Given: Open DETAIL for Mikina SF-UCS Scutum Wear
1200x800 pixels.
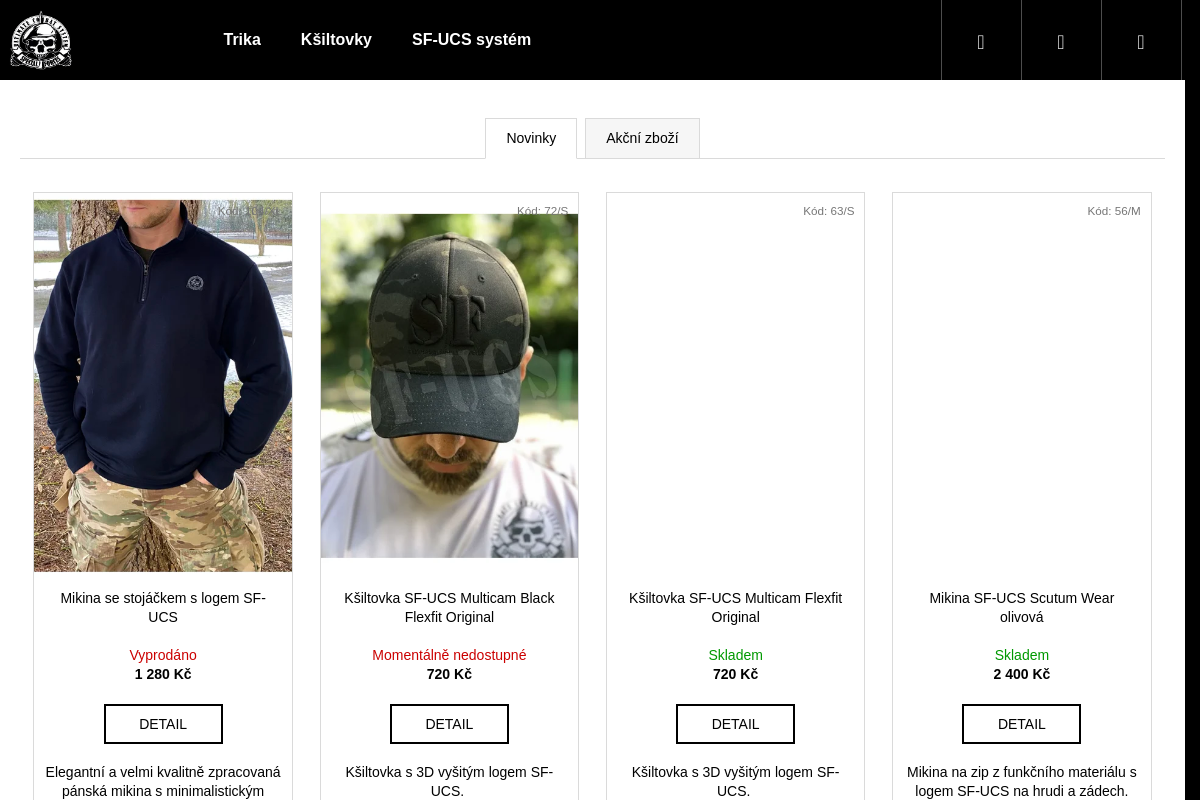Looking at the screenshot, I should pos(1021,724).
